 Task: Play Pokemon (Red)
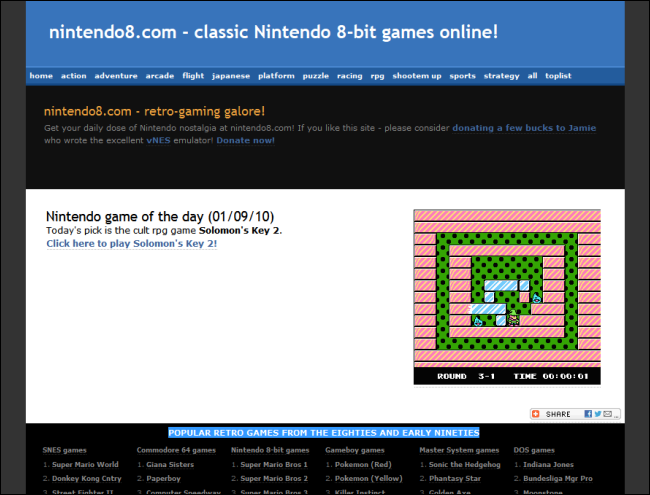coord(363,465)
